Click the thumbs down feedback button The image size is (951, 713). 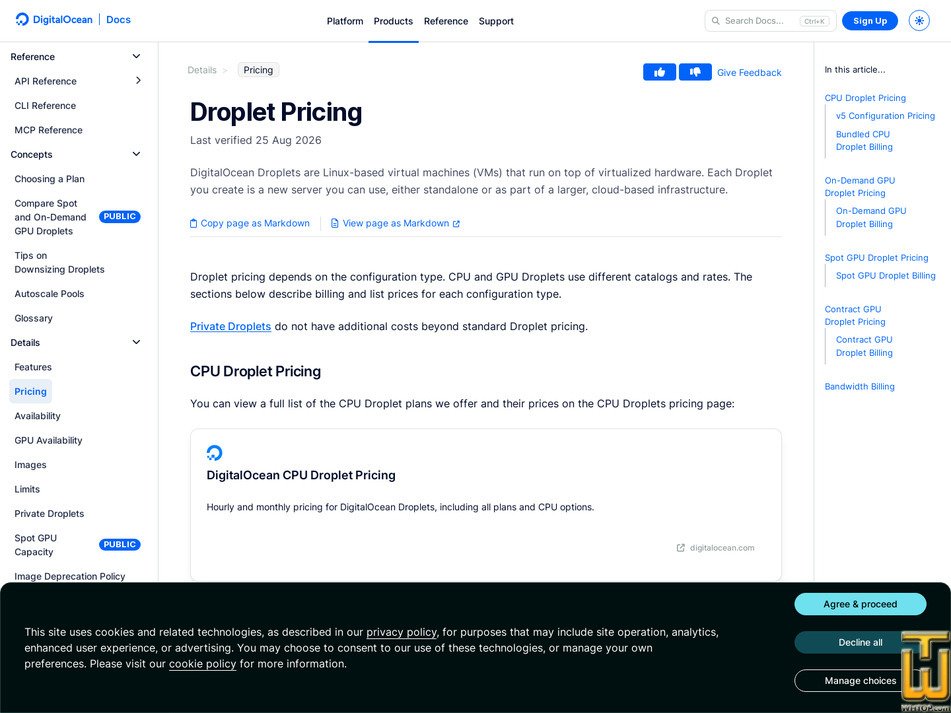click(x=695, y=72)
